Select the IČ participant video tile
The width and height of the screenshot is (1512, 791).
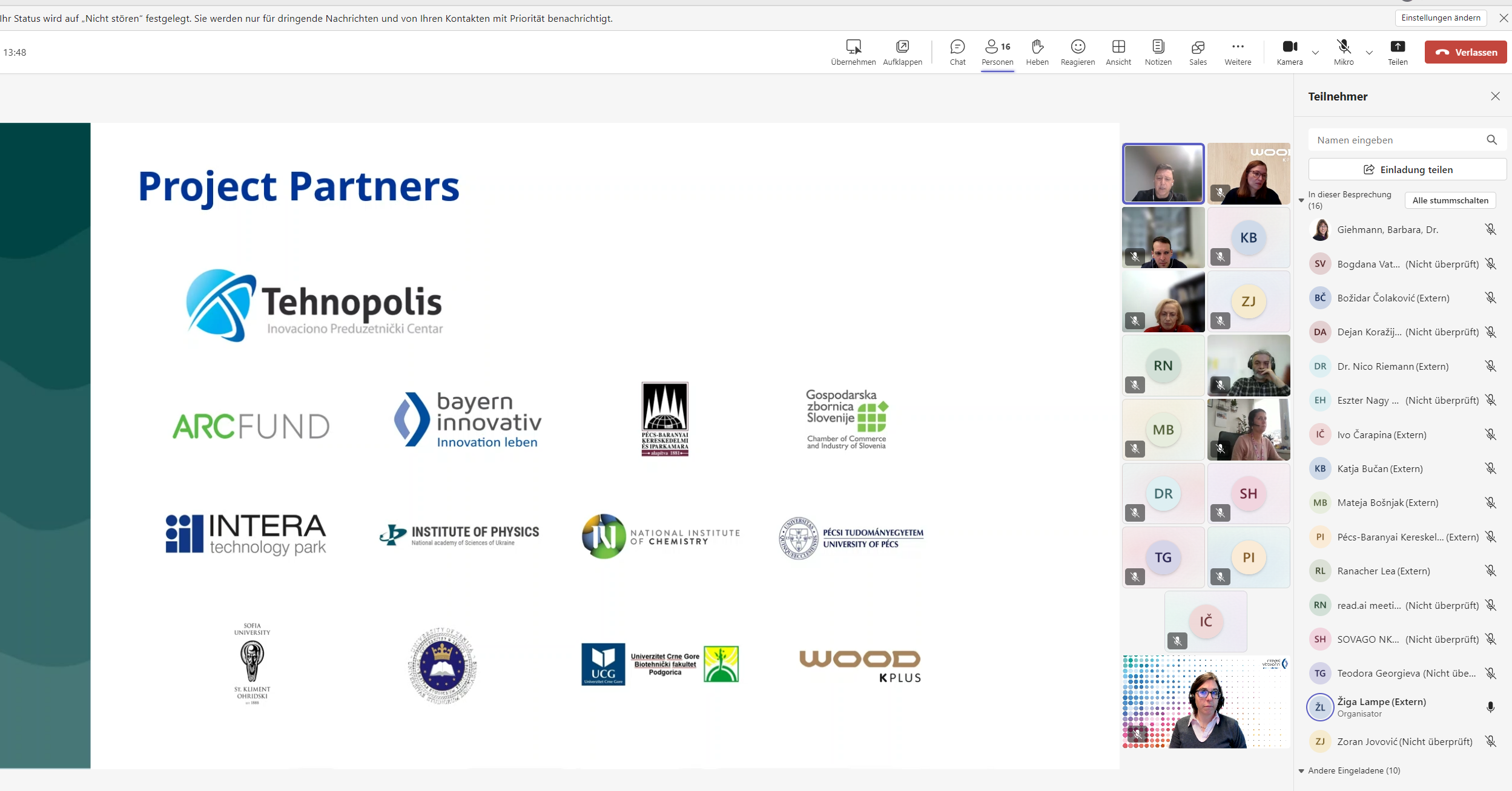click(1206, 622)
